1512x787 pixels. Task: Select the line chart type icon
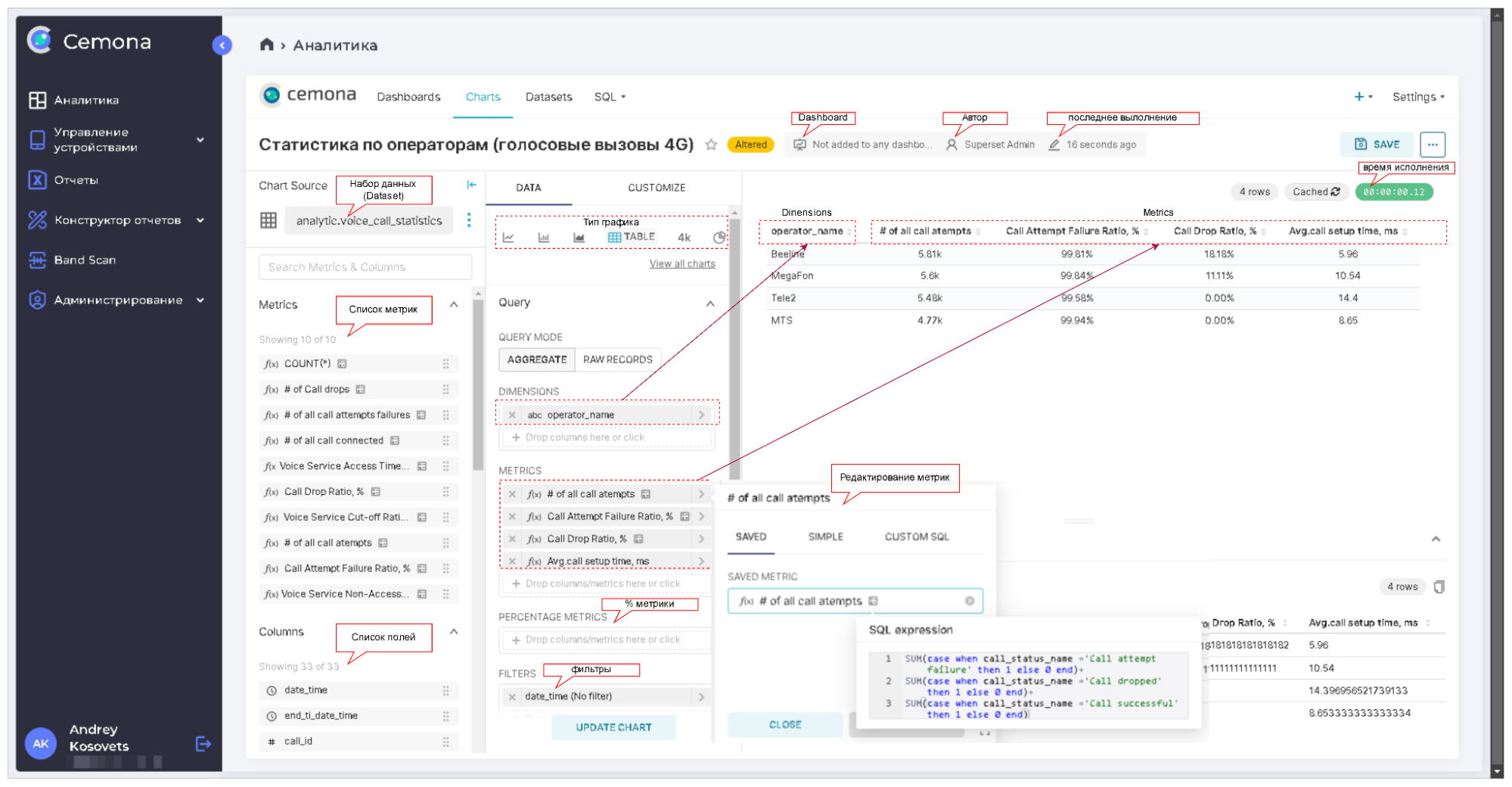click(508, 238)
